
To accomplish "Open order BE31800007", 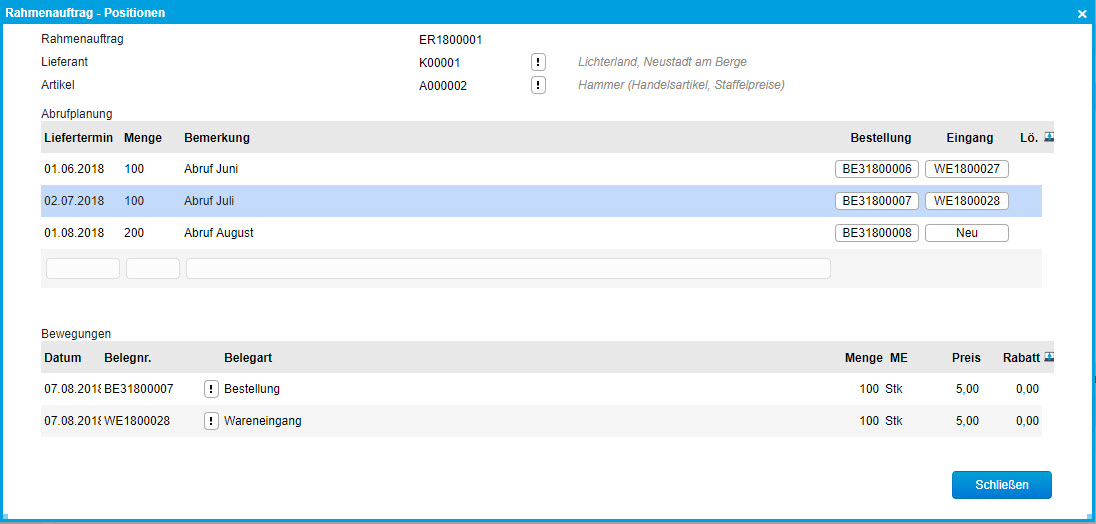I will 877,201.
